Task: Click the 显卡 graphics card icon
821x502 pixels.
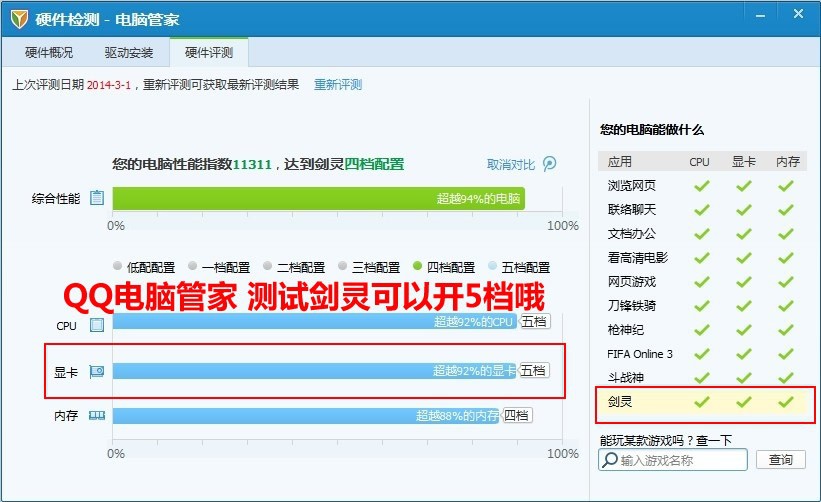Action: [97, 372]
